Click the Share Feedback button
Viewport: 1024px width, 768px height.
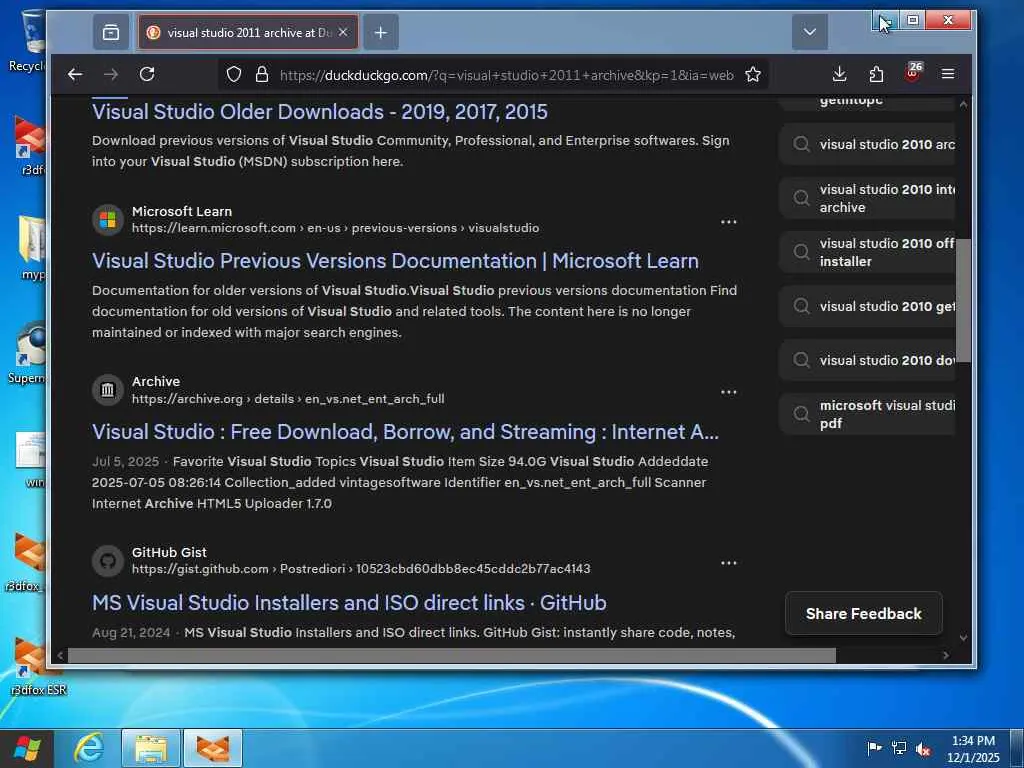pos(863,614)
